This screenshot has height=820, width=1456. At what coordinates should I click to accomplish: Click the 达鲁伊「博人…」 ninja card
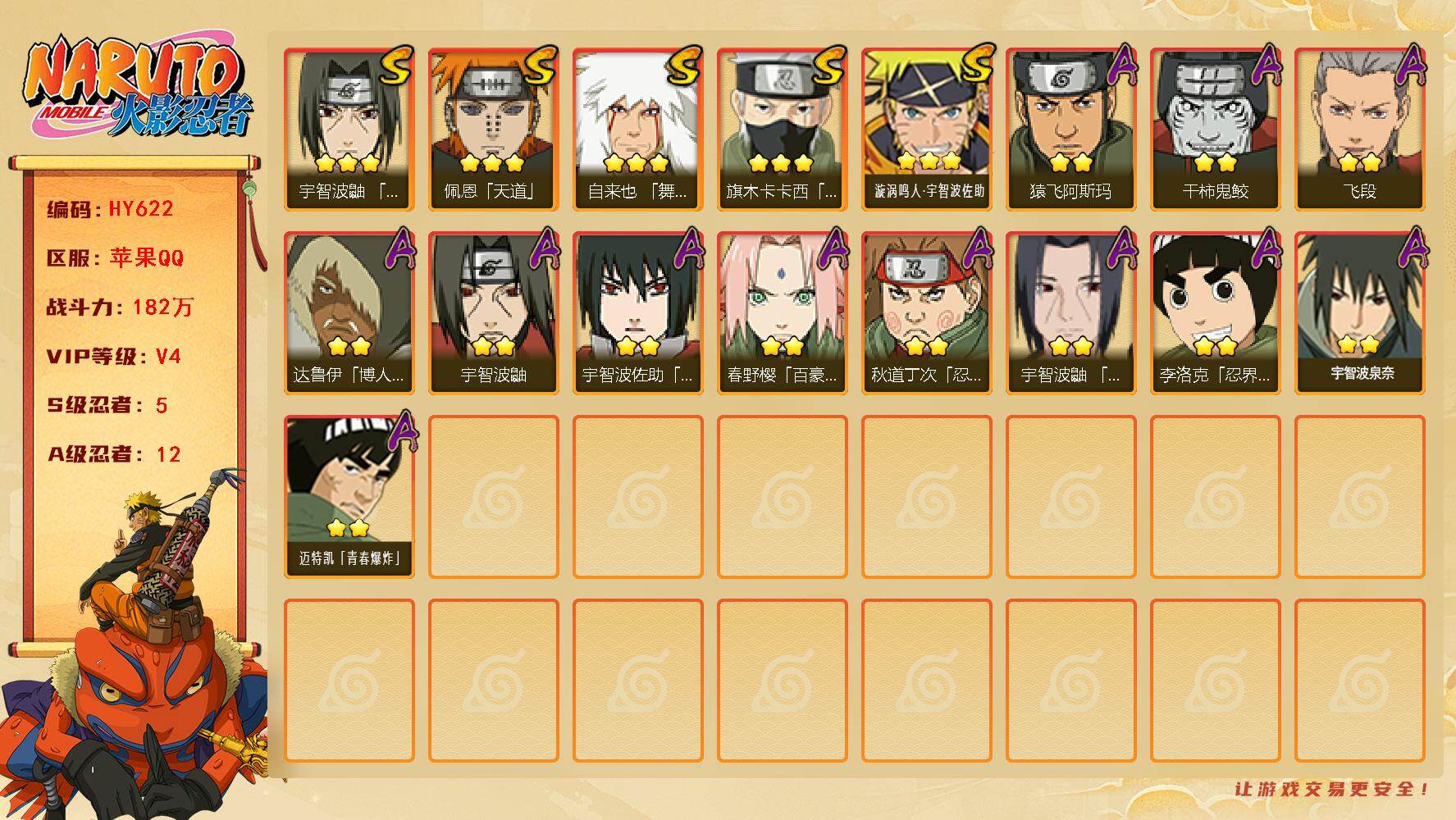tap(349, 313)
